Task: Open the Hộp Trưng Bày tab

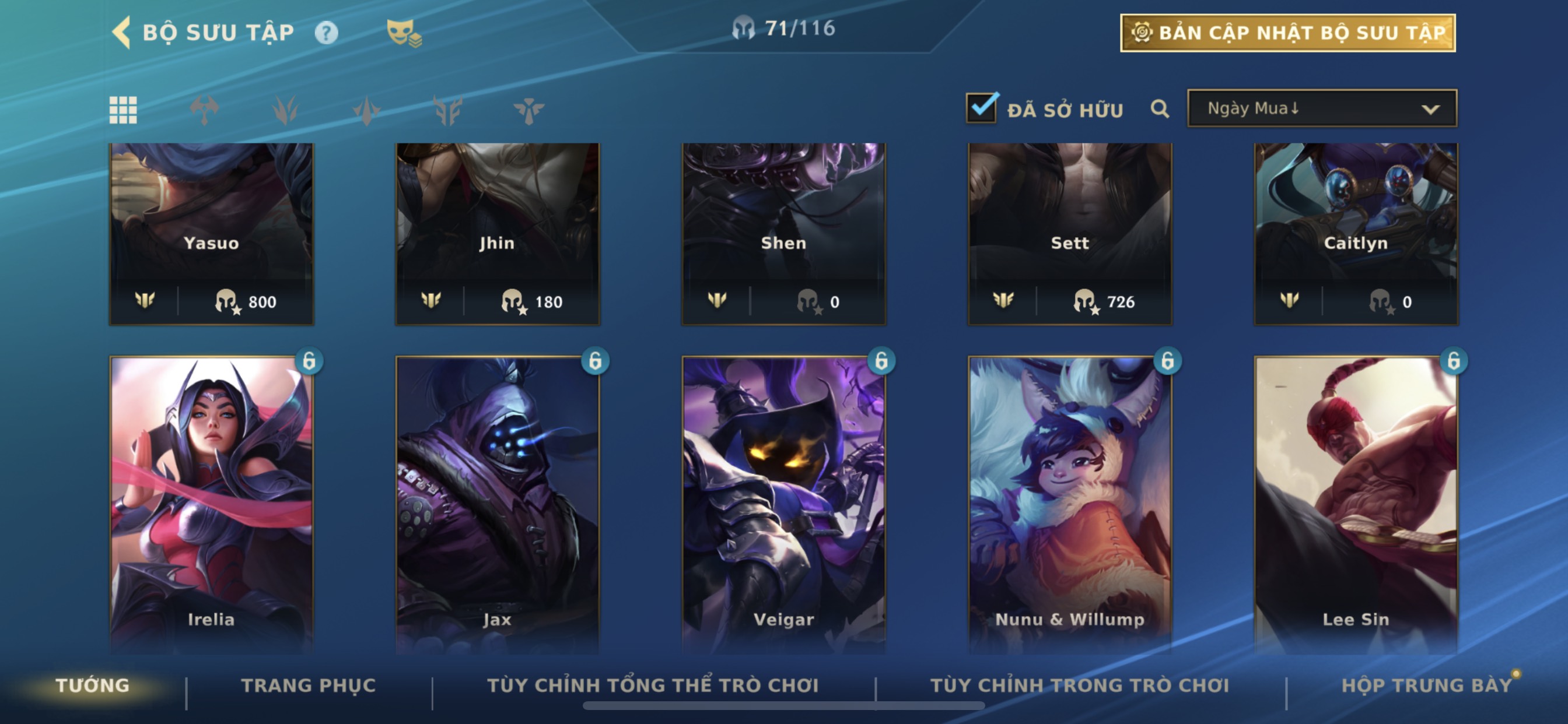Action: pyautogui.click(x=1426, y=685)
